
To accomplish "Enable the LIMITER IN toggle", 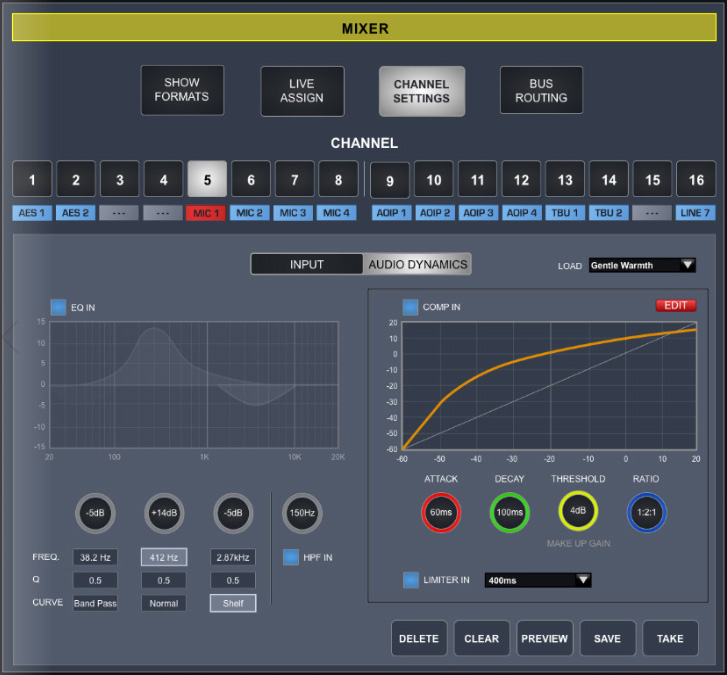I will pyautogui.click(x=410, y=580).
